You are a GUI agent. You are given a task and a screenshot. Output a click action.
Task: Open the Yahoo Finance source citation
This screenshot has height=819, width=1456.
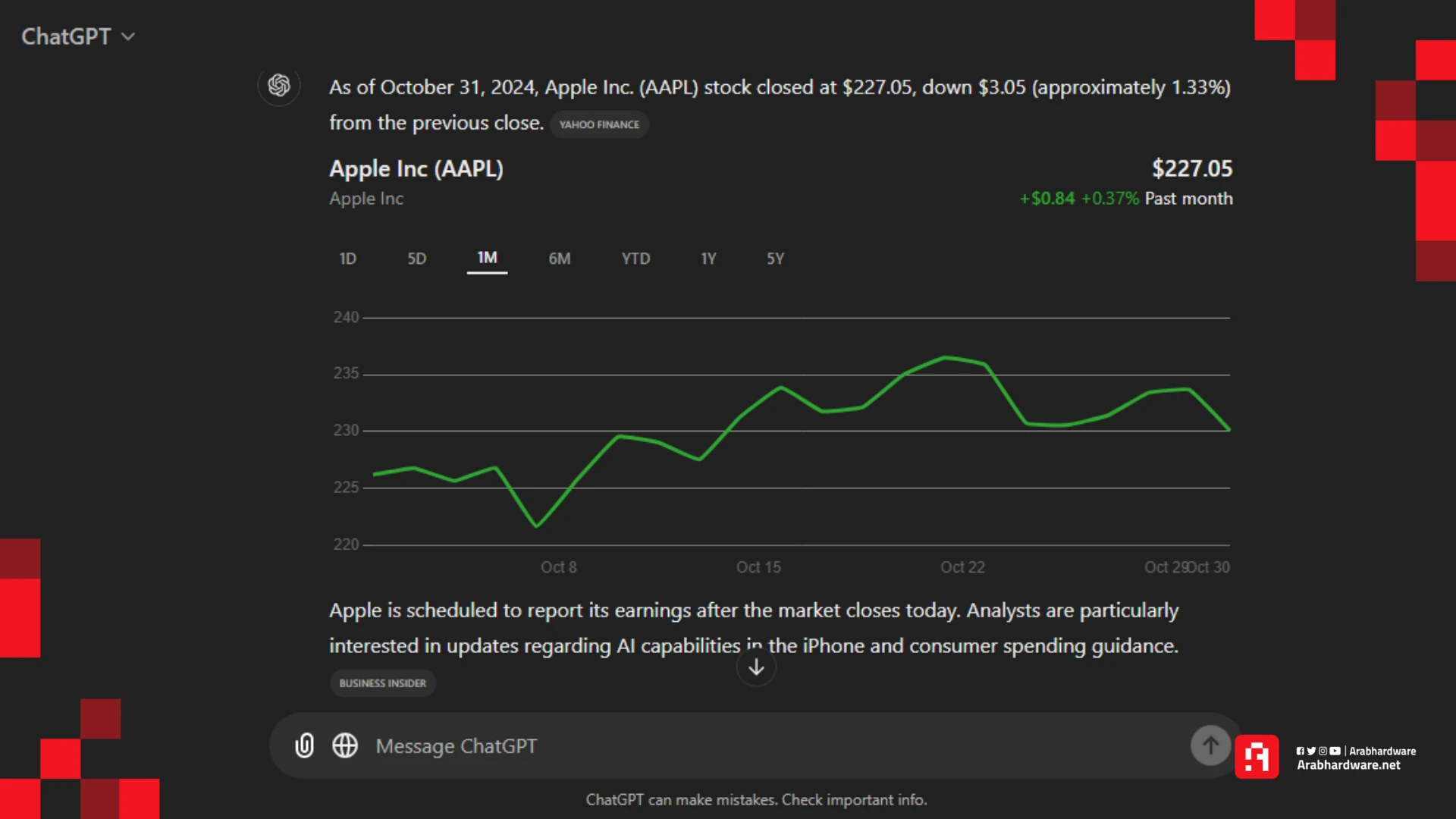[x=599, y=124]
